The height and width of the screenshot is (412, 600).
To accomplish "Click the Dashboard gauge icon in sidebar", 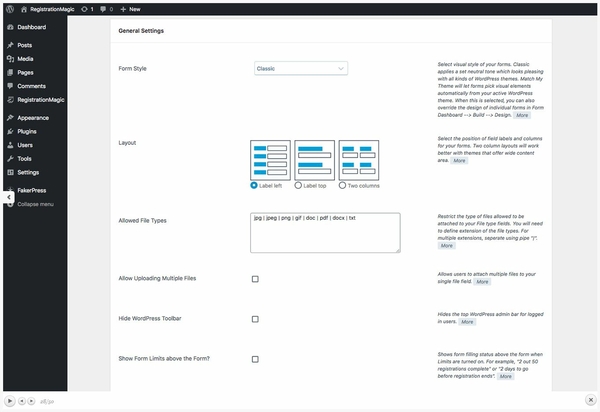I will tap(10, 27).
